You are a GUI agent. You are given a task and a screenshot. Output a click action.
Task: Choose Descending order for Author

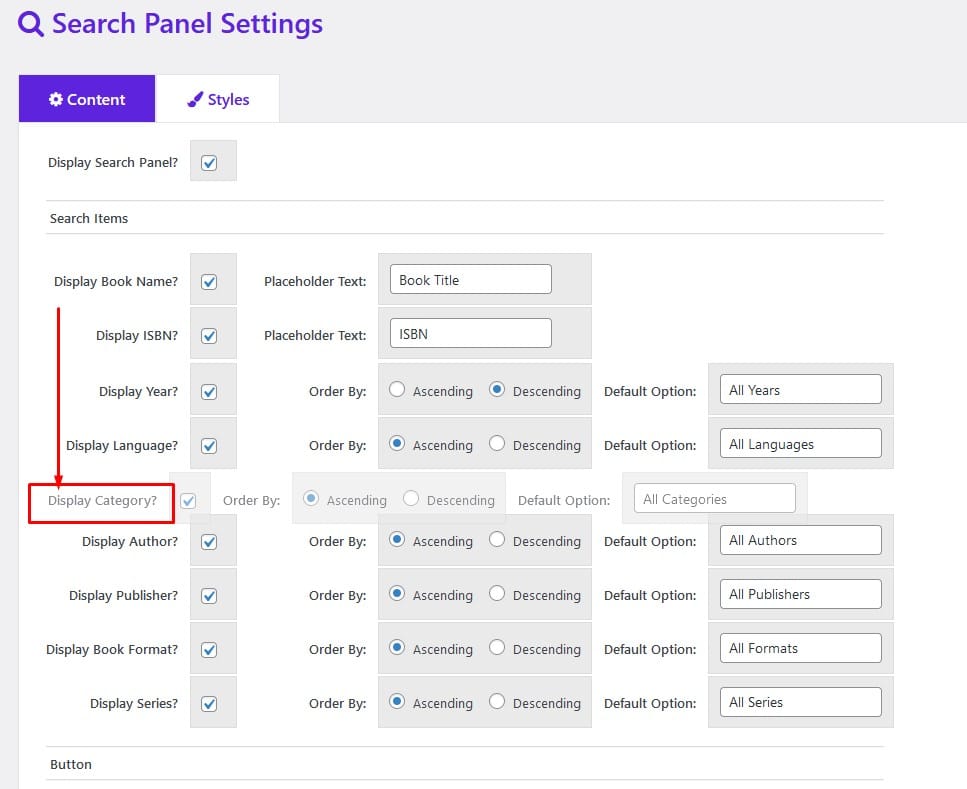tap(497, 540)
